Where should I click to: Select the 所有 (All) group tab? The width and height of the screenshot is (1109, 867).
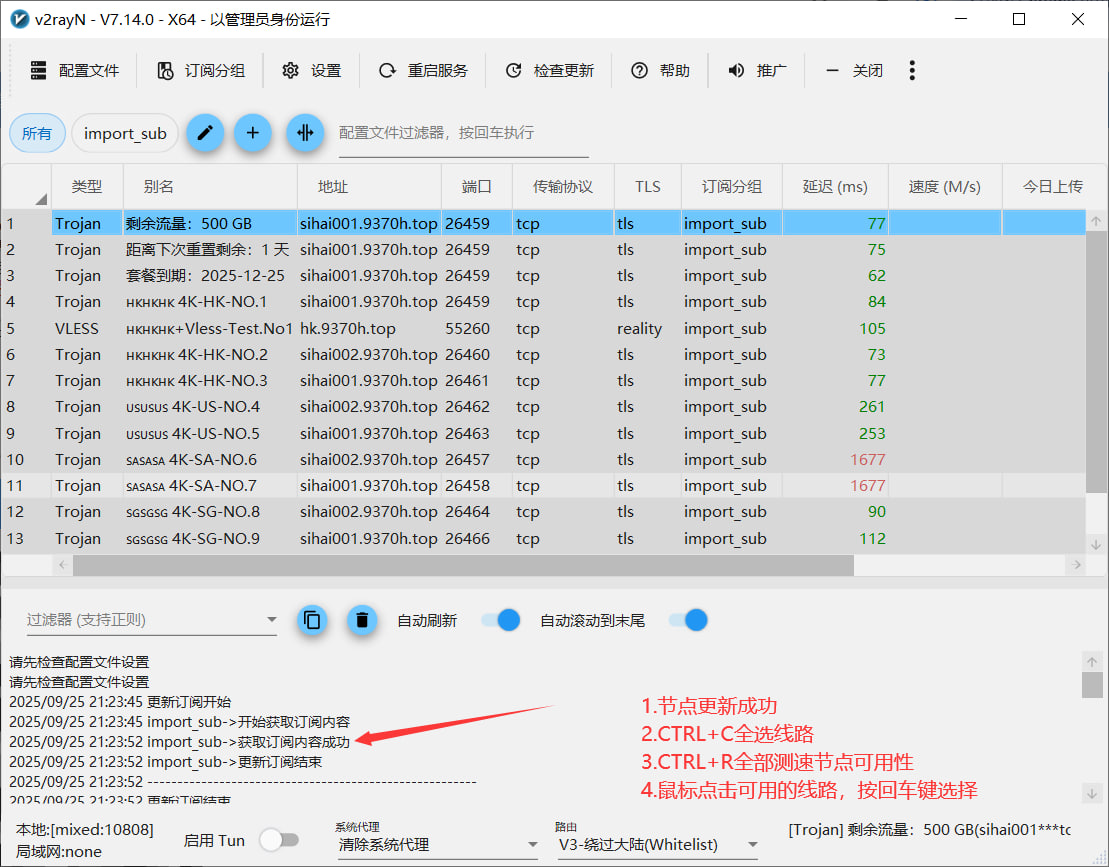(x=37, y=133)
